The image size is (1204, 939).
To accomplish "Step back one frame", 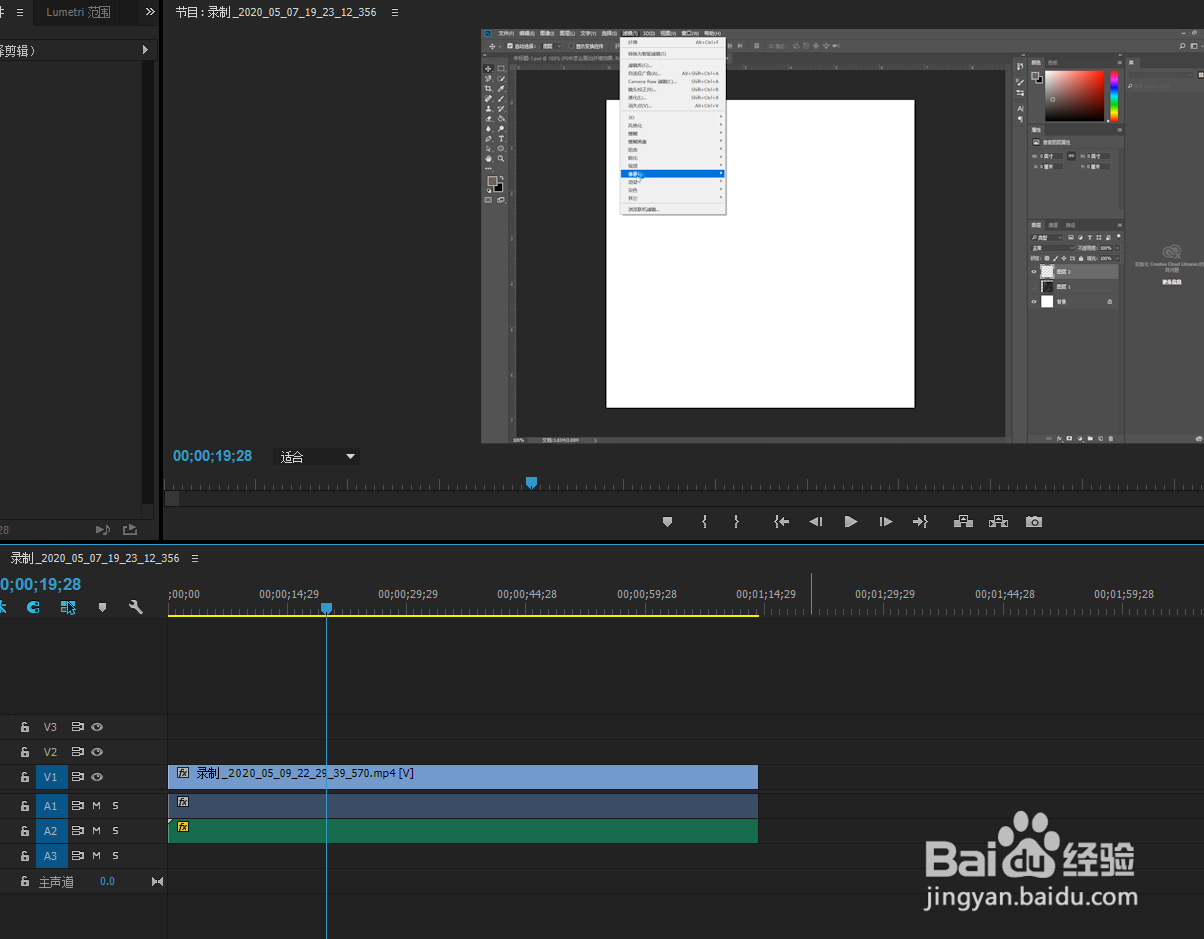I will [x=816, y=522].
